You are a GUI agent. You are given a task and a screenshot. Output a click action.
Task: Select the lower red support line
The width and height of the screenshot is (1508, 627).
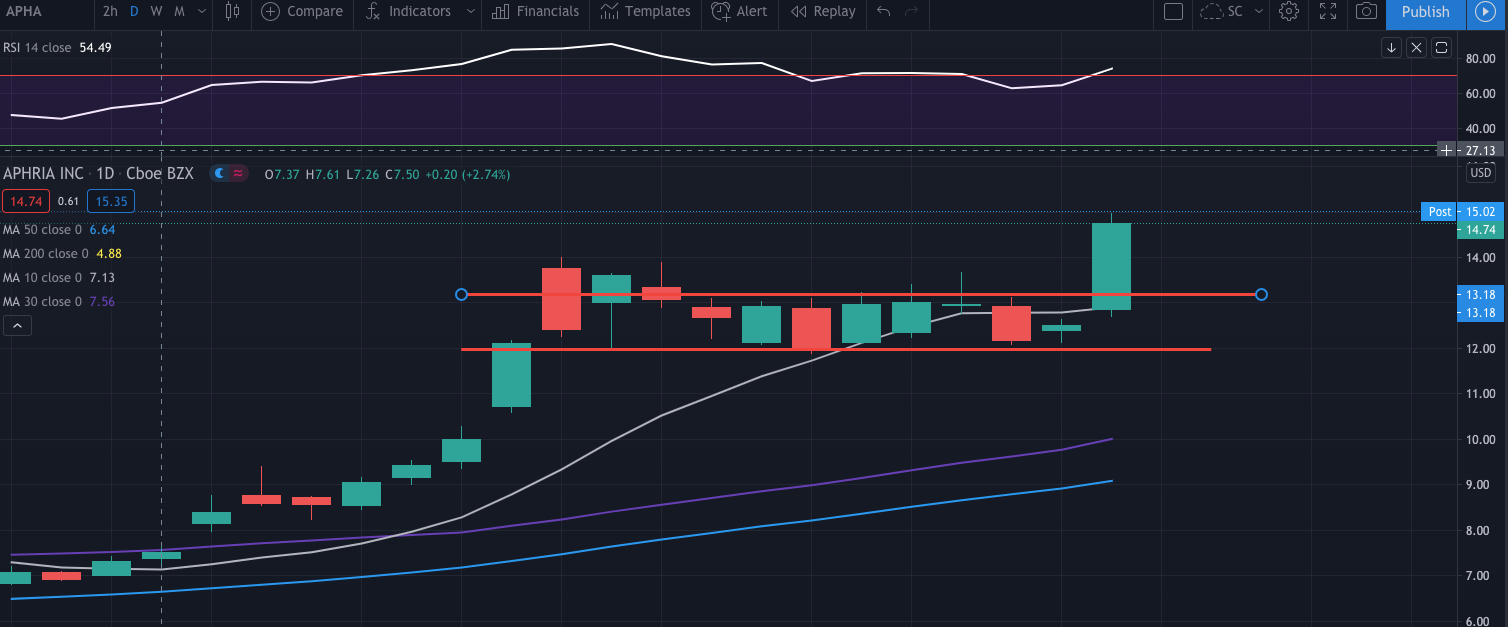[x=835, y=349]
